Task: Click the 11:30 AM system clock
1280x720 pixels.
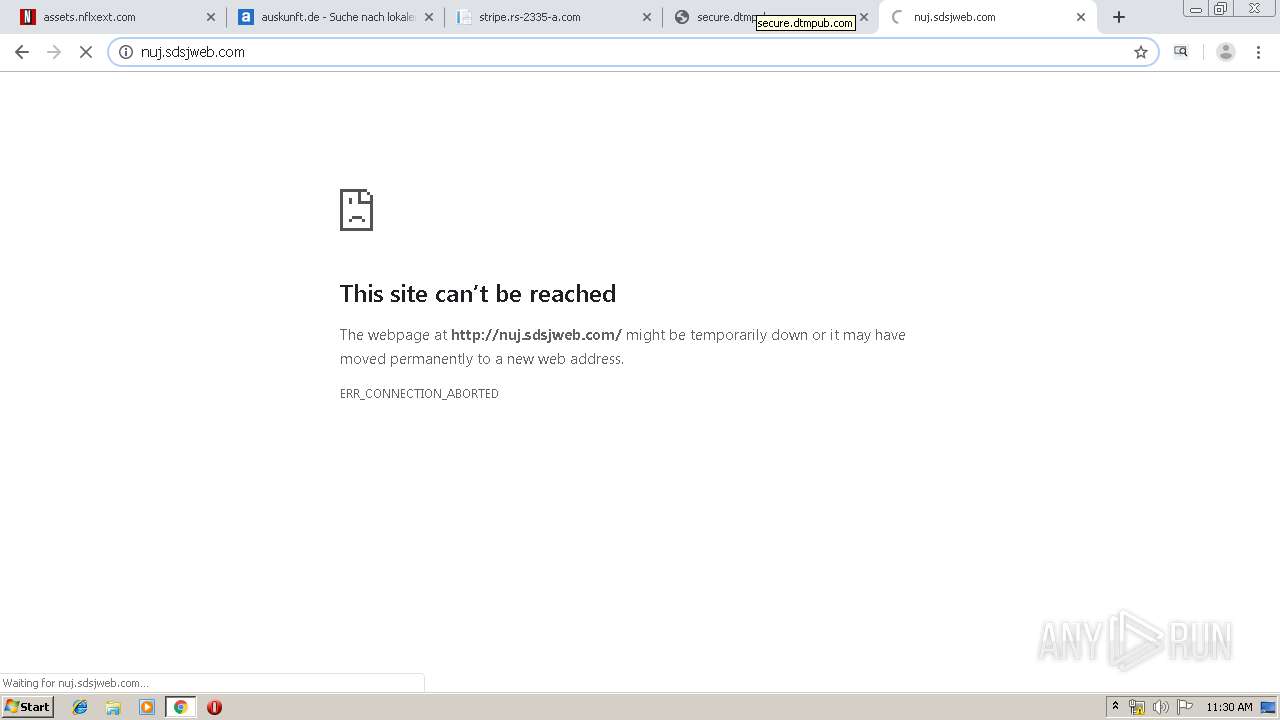Action: click(x=1229, y=707)
